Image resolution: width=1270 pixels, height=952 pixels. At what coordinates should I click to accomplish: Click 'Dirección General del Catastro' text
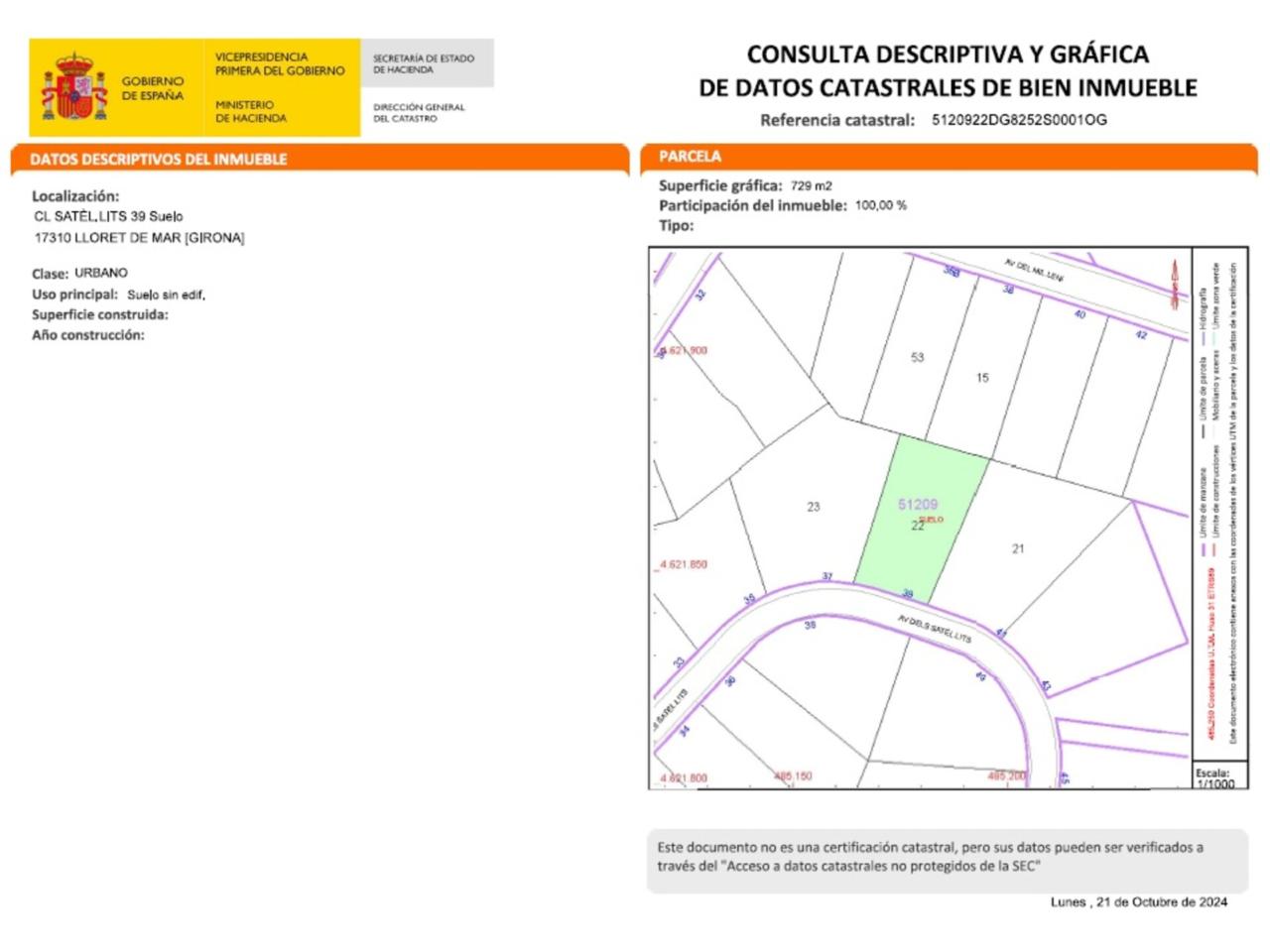pyautogui.click(x=419, y=112)
